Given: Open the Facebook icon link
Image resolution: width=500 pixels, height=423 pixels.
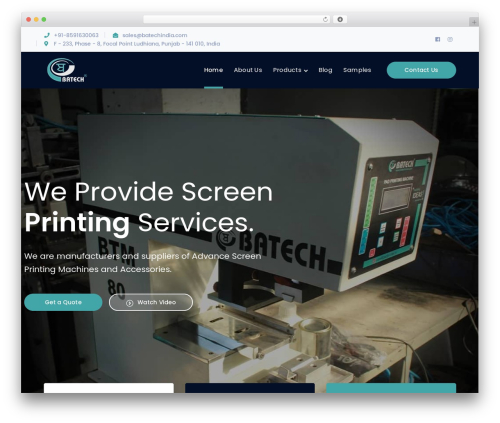Looking at the screenshot, I should click(437, 39).
